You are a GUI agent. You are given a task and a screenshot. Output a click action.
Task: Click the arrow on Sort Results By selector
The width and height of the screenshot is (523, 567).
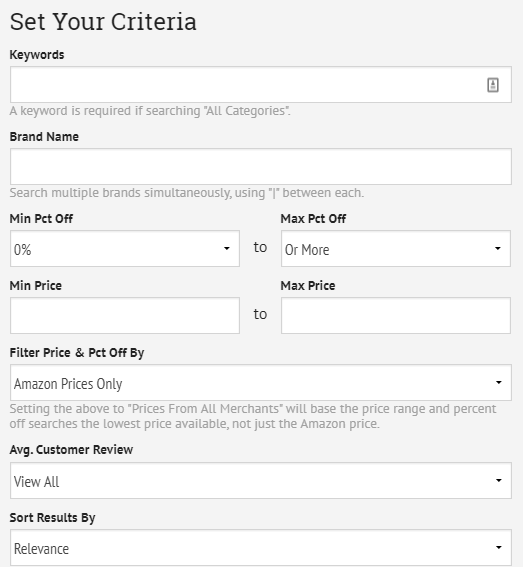499,547
